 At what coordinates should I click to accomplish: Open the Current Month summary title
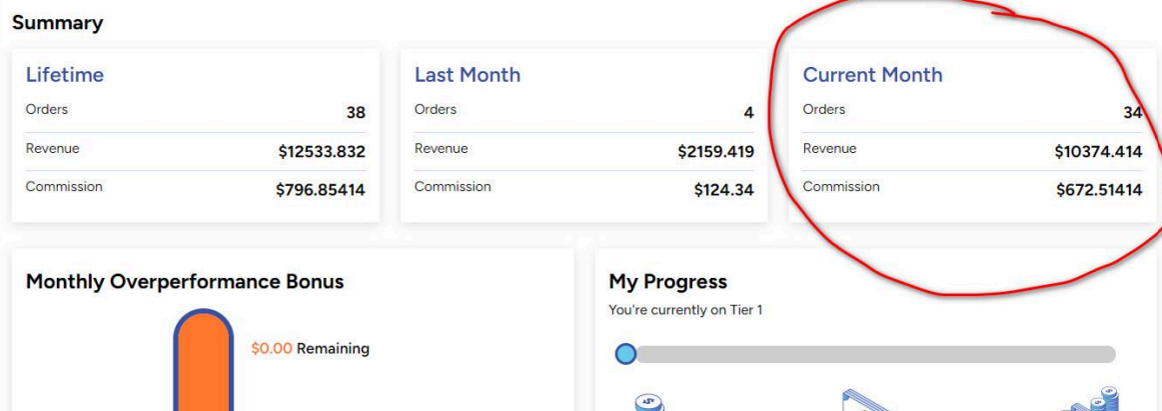pos(872,75)
